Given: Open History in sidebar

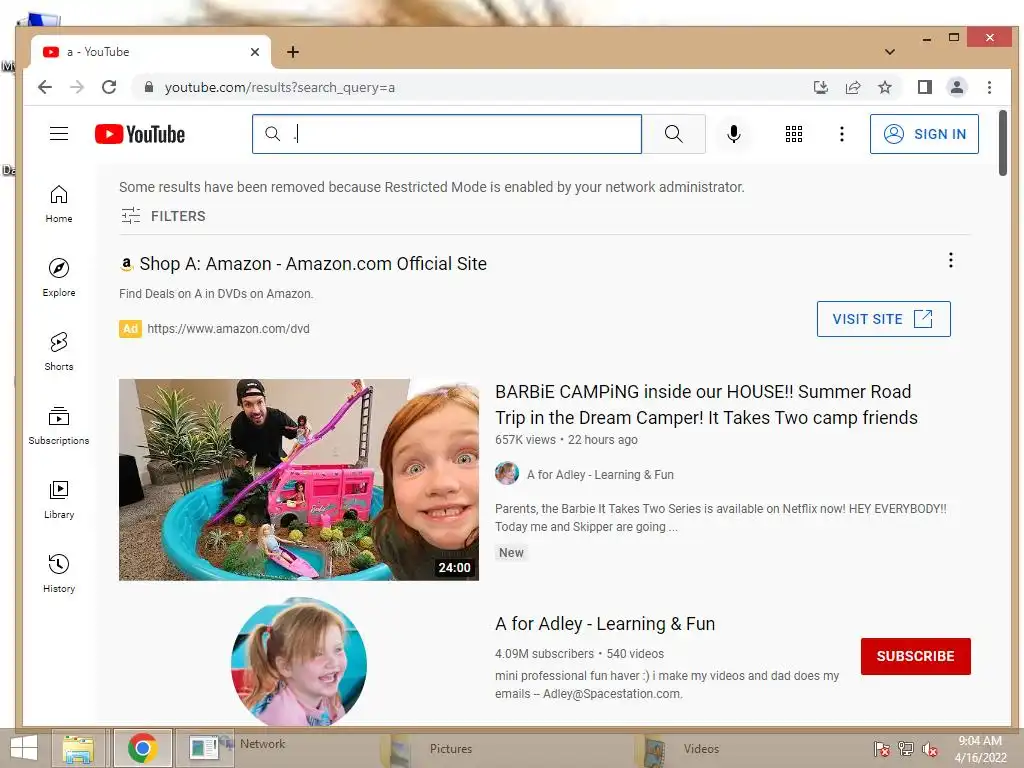Looking at the screenshot, I should (59, 573).
